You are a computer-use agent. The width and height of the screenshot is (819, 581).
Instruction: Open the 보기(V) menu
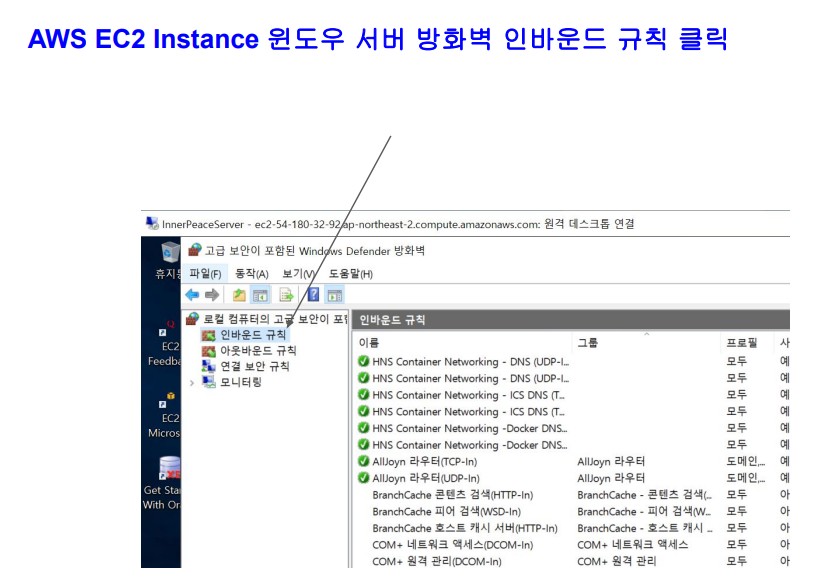pos(298,274)
